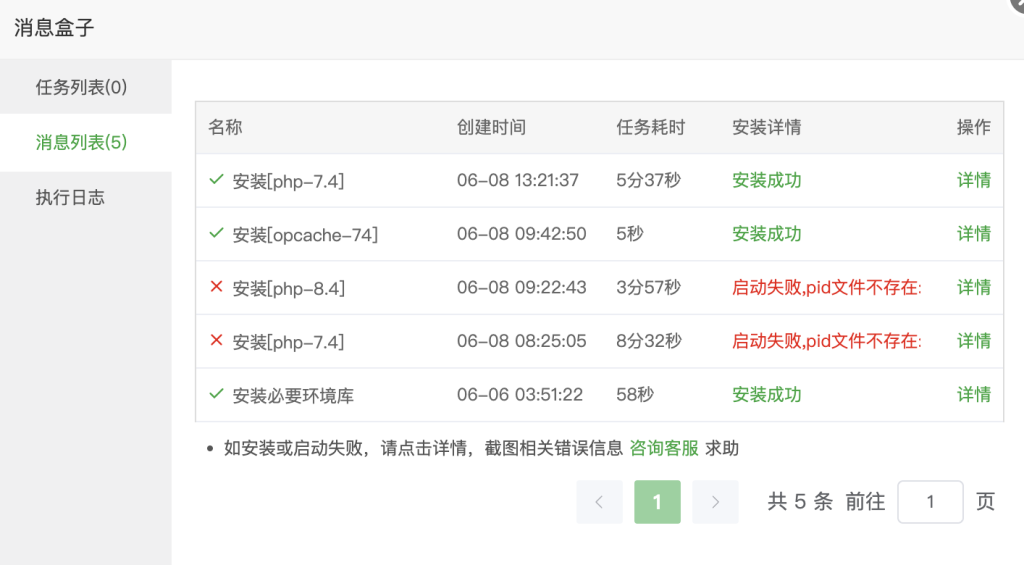Click the 前往 page number input field
Screen dimensions: 1024x565
(930, 502)
